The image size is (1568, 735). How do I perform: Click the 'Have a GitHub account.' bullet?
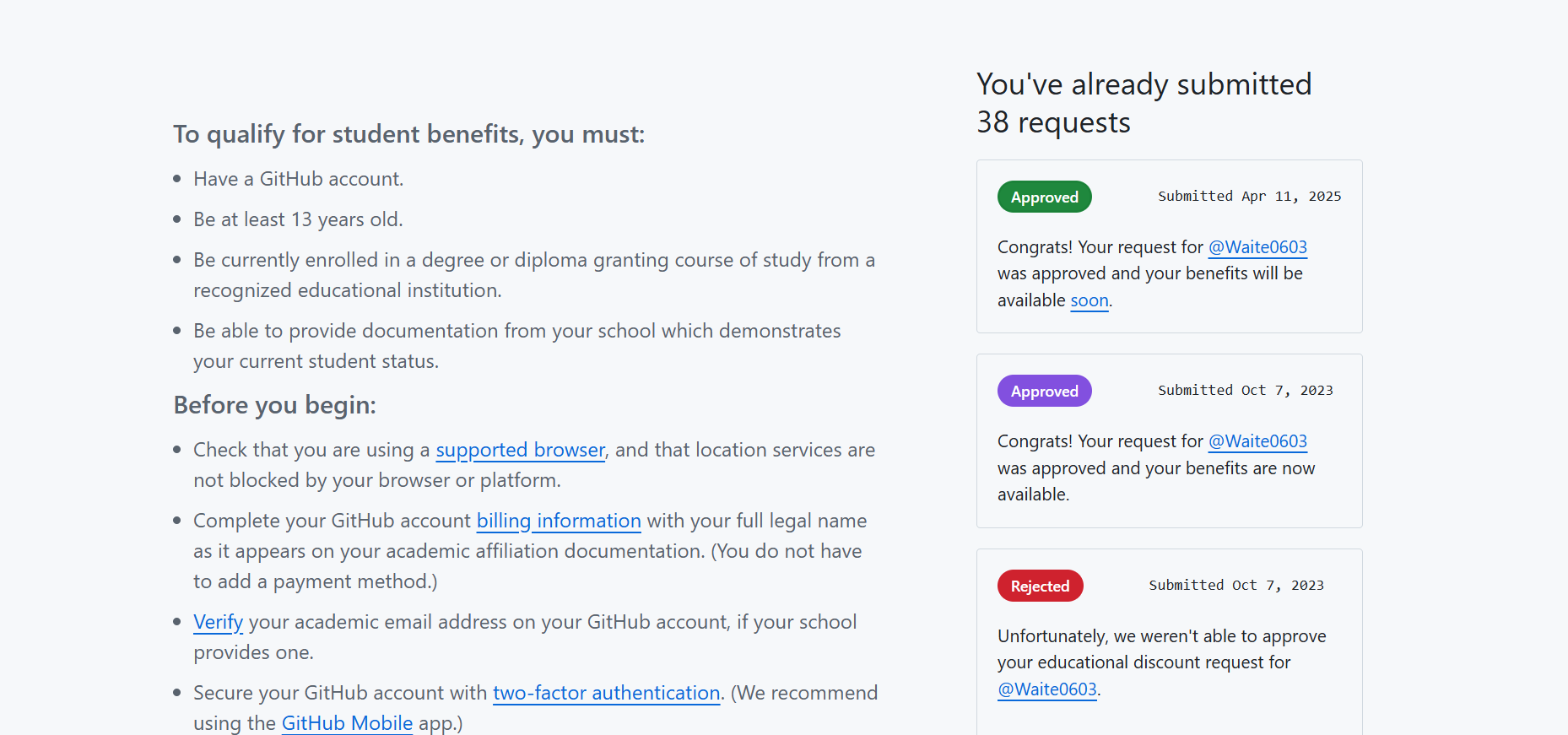299,179
